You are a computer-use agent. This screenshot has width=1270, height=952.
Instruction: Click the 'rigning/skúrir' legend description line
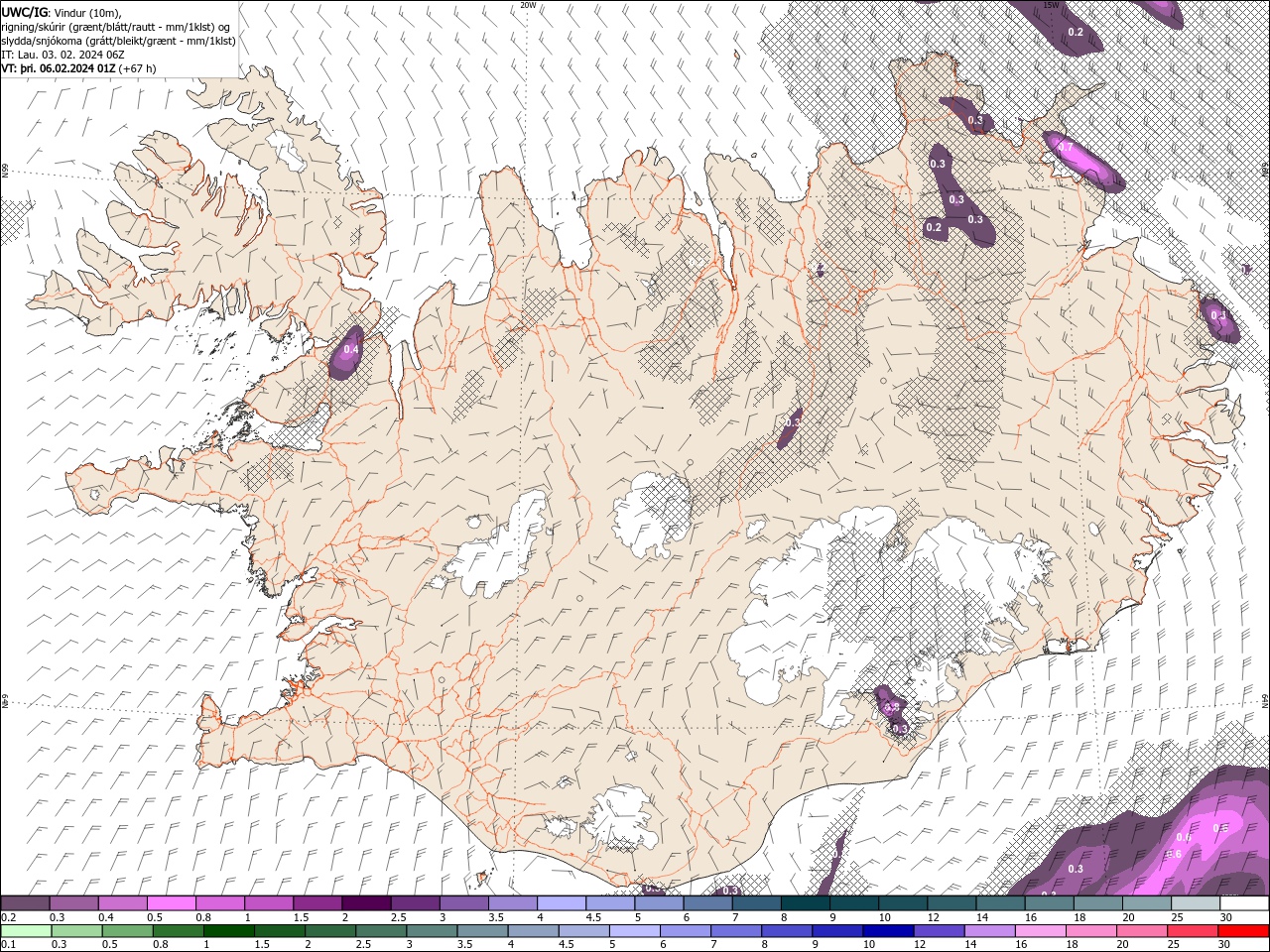click(117, 27)
